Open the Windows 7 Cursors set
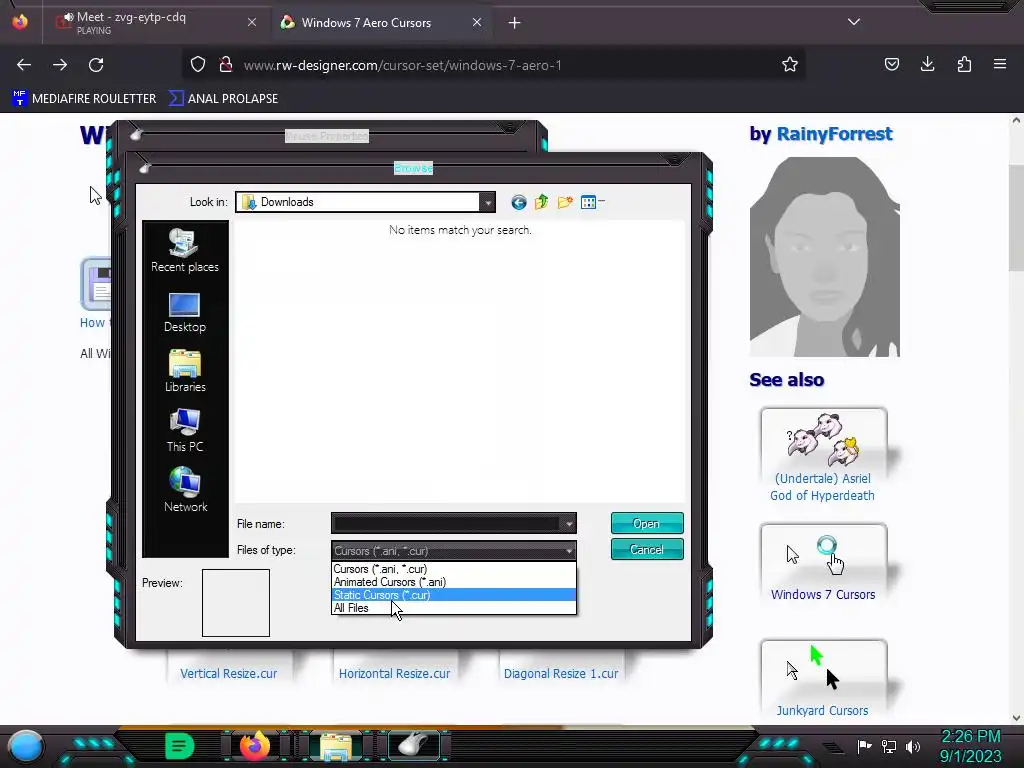This screenshot has width=1024, height=768. coord(823,564)
